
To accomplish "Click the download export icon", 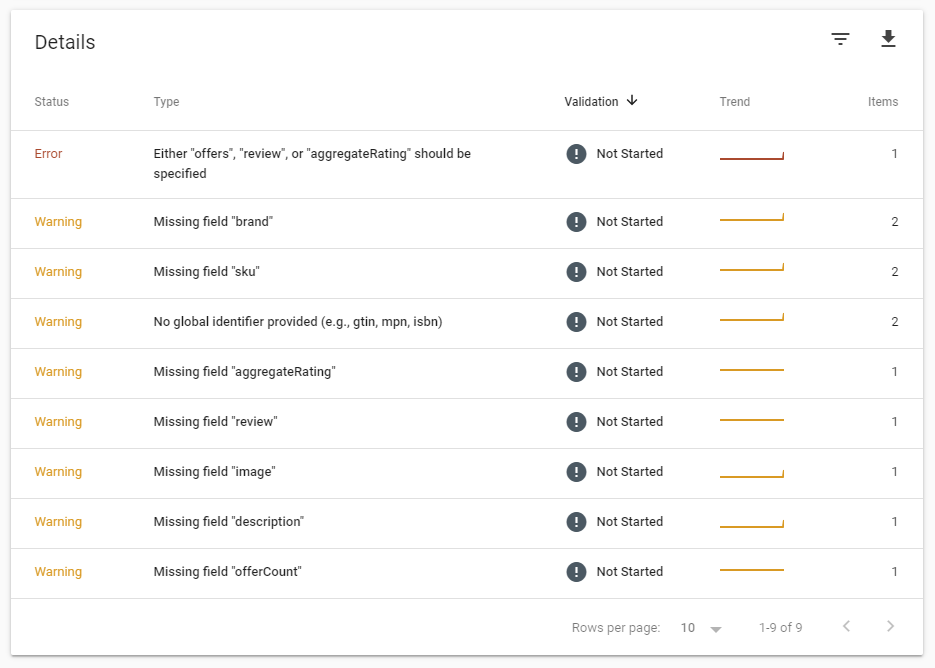I will point(888,40).
